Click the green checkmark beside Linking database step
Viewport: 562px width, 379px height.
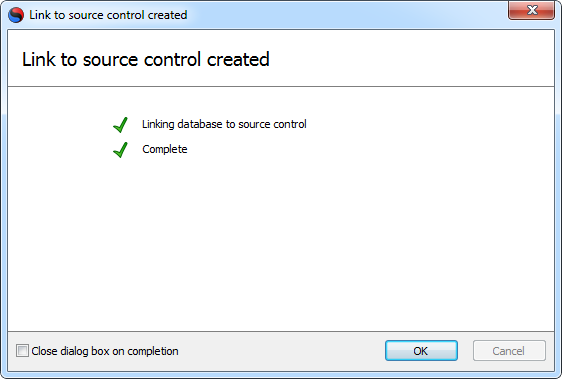point(120,125)
